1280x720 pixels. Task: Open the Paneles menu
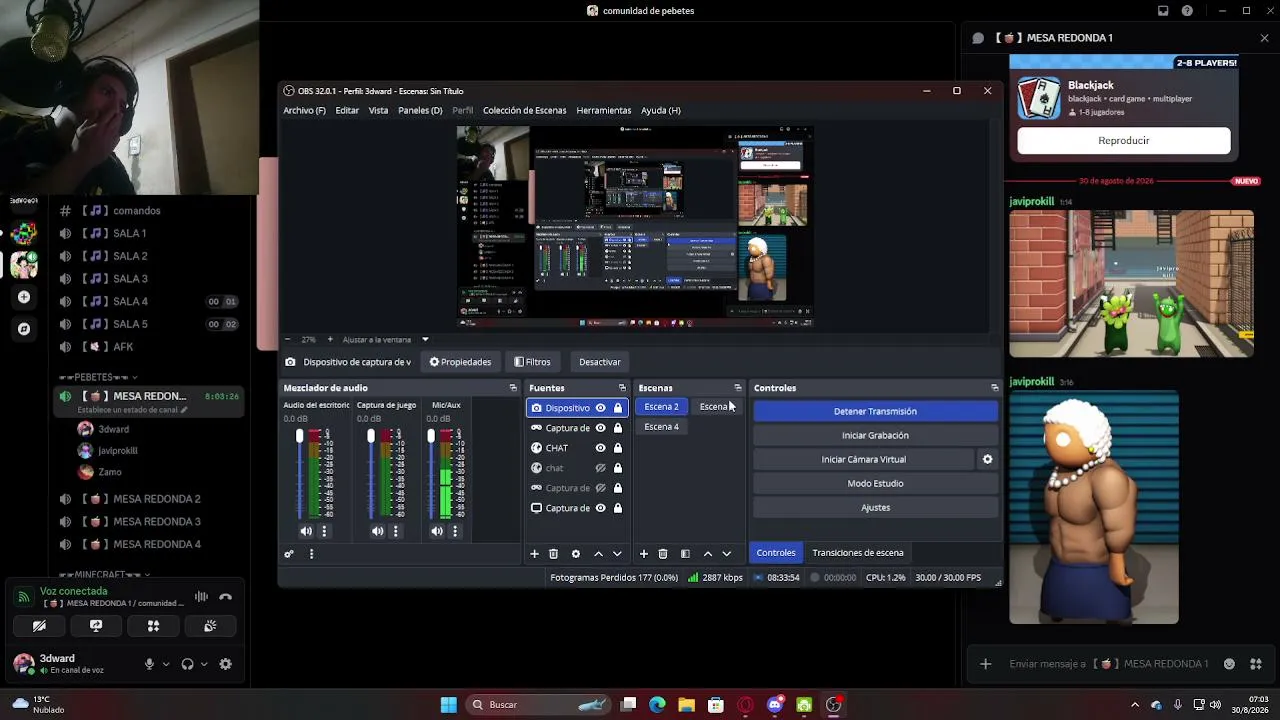[x=420, y=110]
